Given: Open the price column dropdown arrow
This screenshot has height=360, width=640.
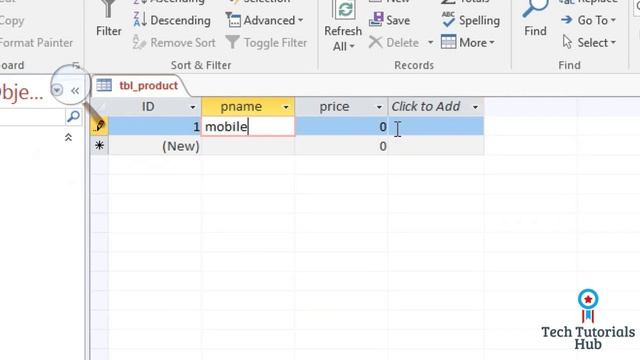Looking at the screenshot, I should click(x=379, y=107).
